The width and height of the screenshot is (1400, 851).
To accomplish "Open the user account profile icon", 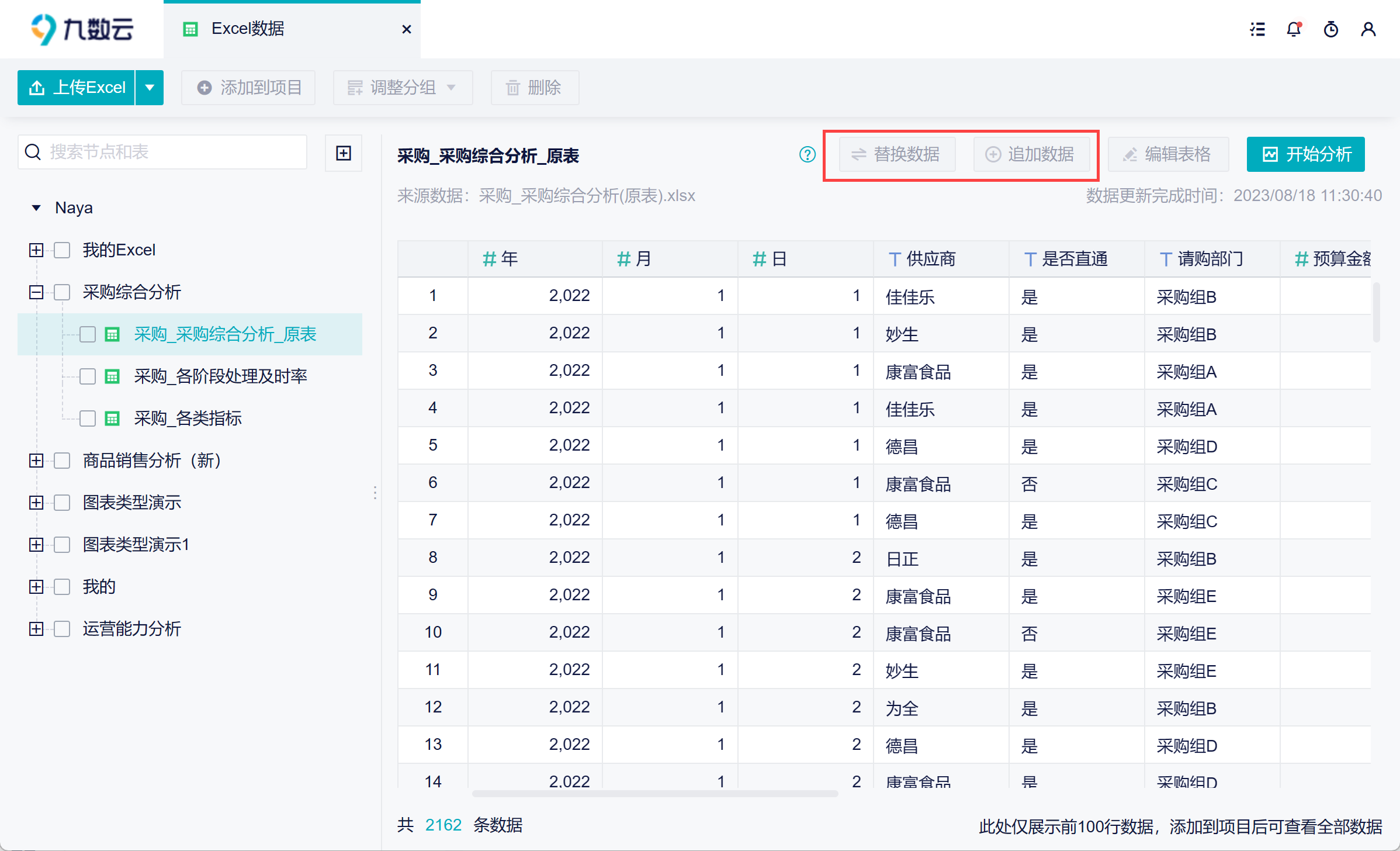I will tap(1368, 29).
